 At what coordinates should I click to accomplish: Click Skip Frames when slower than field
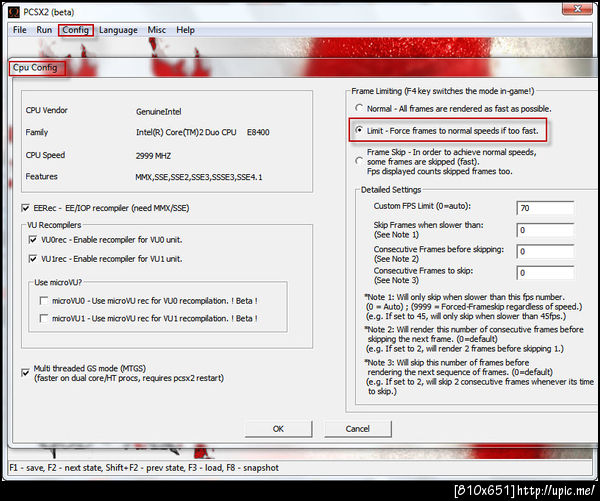tap(545, 230)
